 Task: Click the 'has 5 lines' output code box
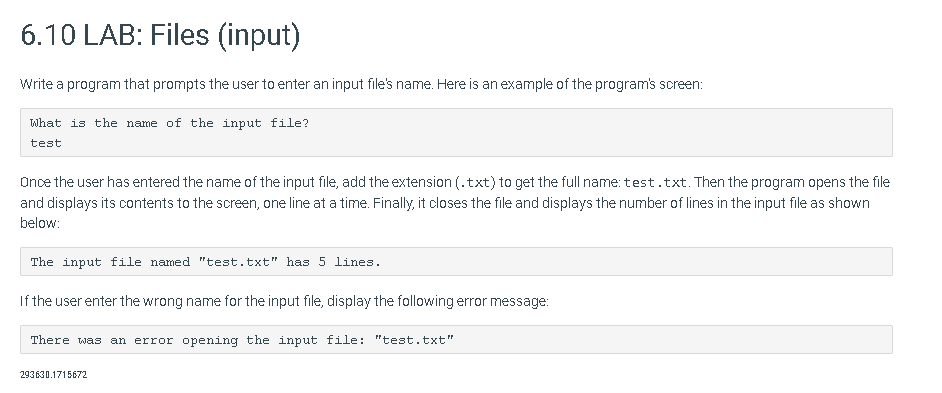click(456, 261)
